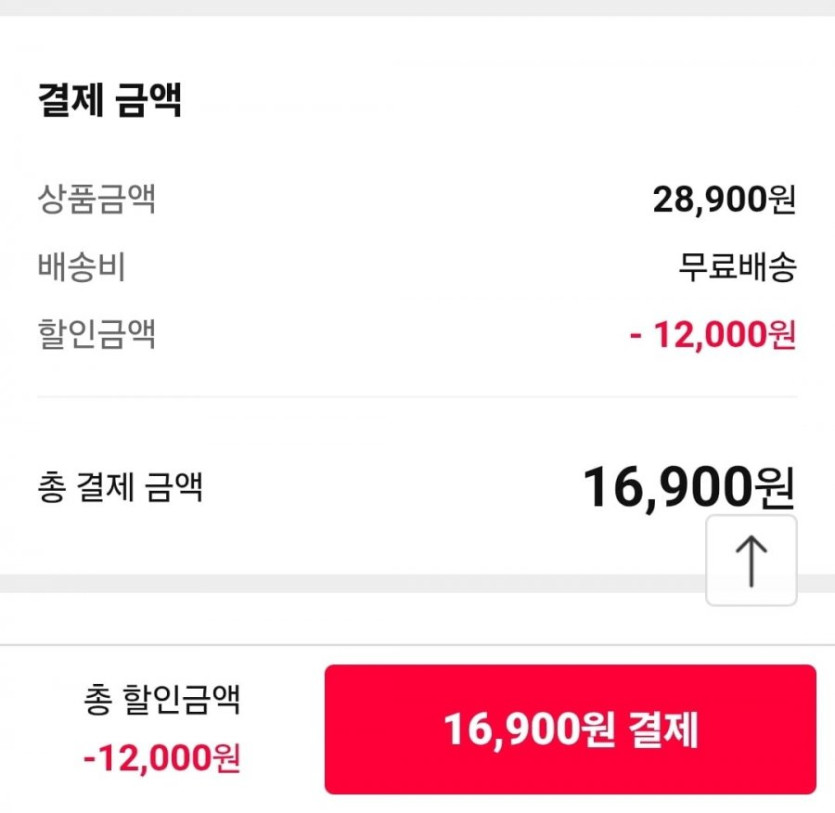Click the border line atop the bottom payment bar

click(x=417, y=645)
